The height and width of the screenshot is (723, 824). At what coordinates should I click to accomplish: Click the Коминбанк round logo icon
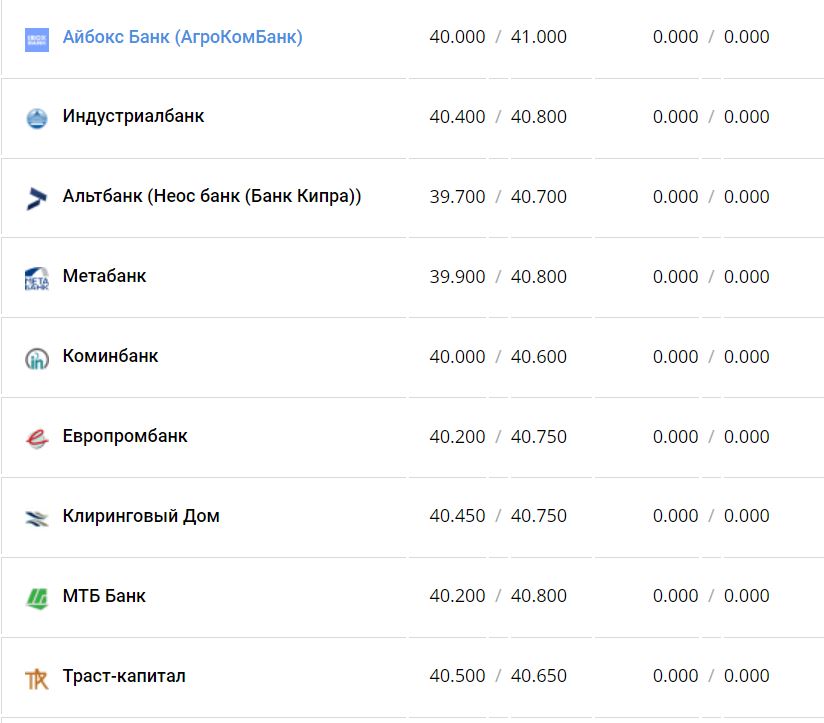37,358
